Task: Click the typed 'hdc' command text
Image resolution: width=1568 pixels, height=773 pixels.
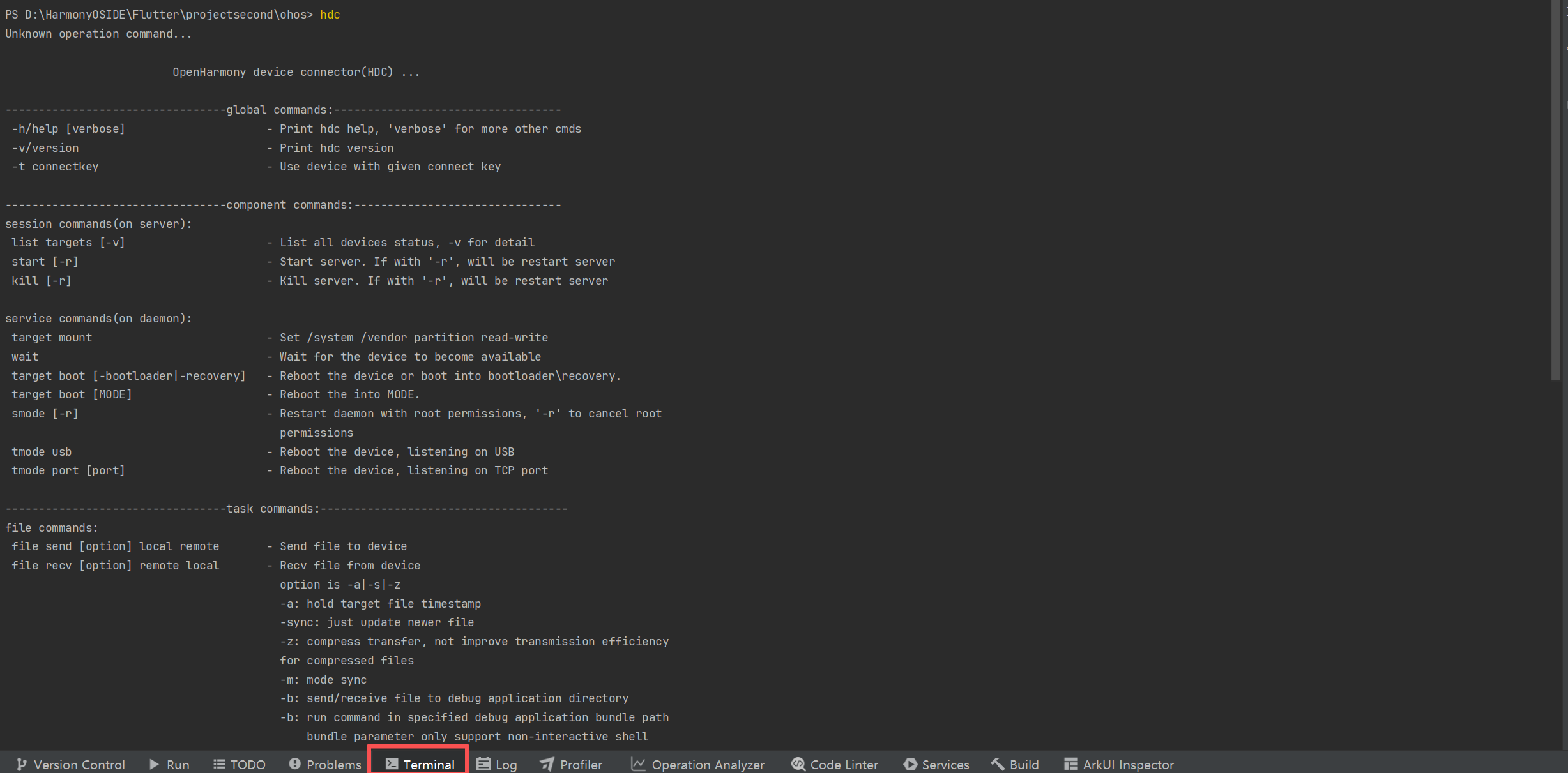Action: (x=330, y=15)
